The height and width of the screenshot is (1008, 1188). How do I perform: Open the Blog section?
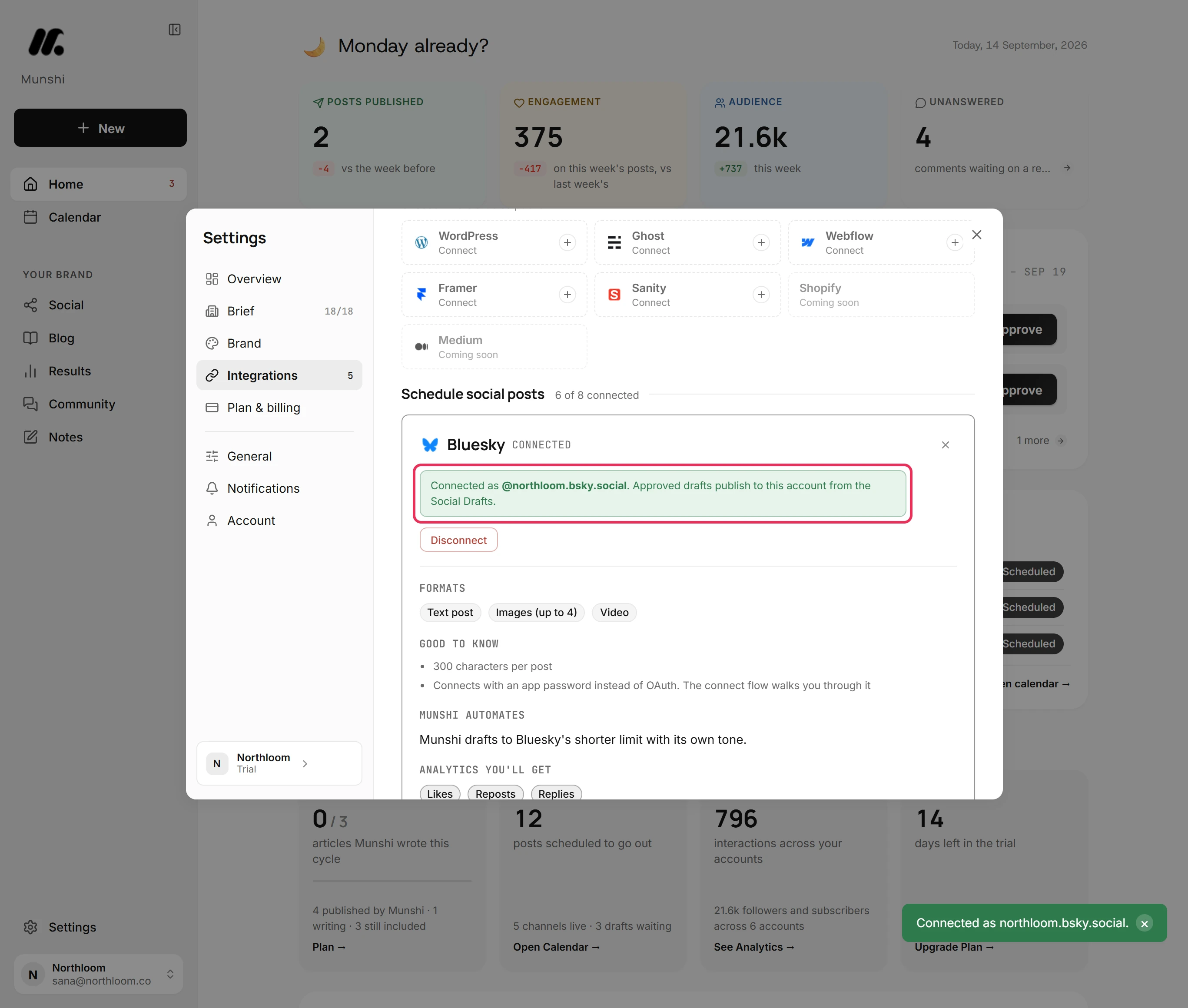98,338
